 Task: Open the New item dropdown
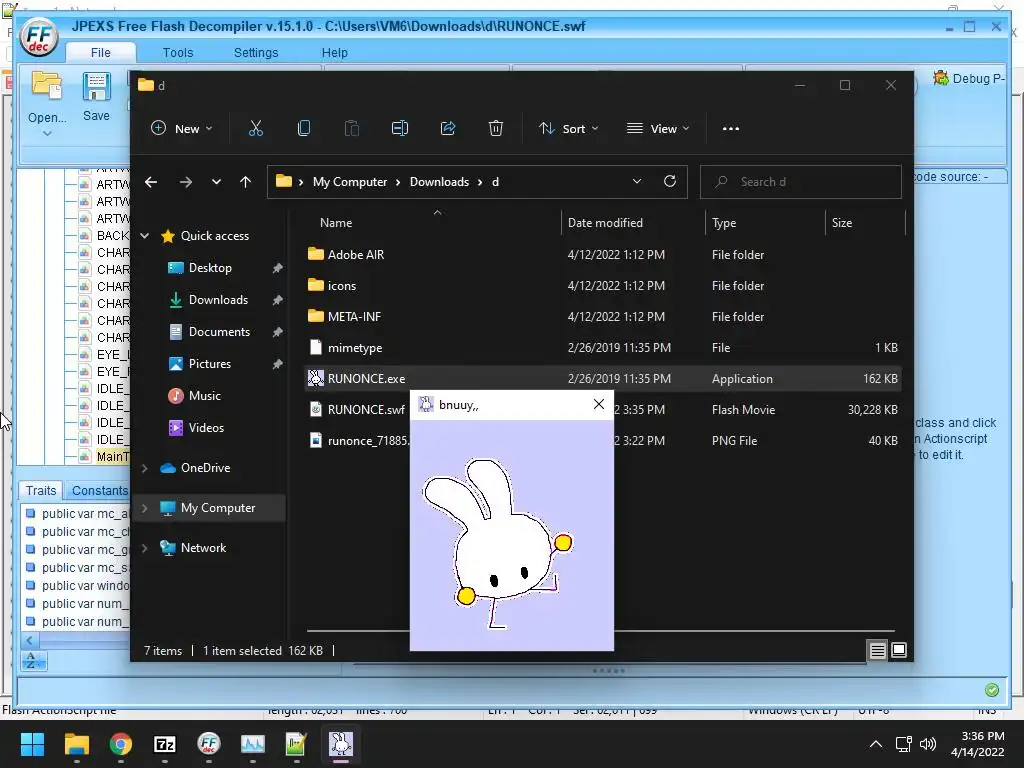click(x=182, y=129)
